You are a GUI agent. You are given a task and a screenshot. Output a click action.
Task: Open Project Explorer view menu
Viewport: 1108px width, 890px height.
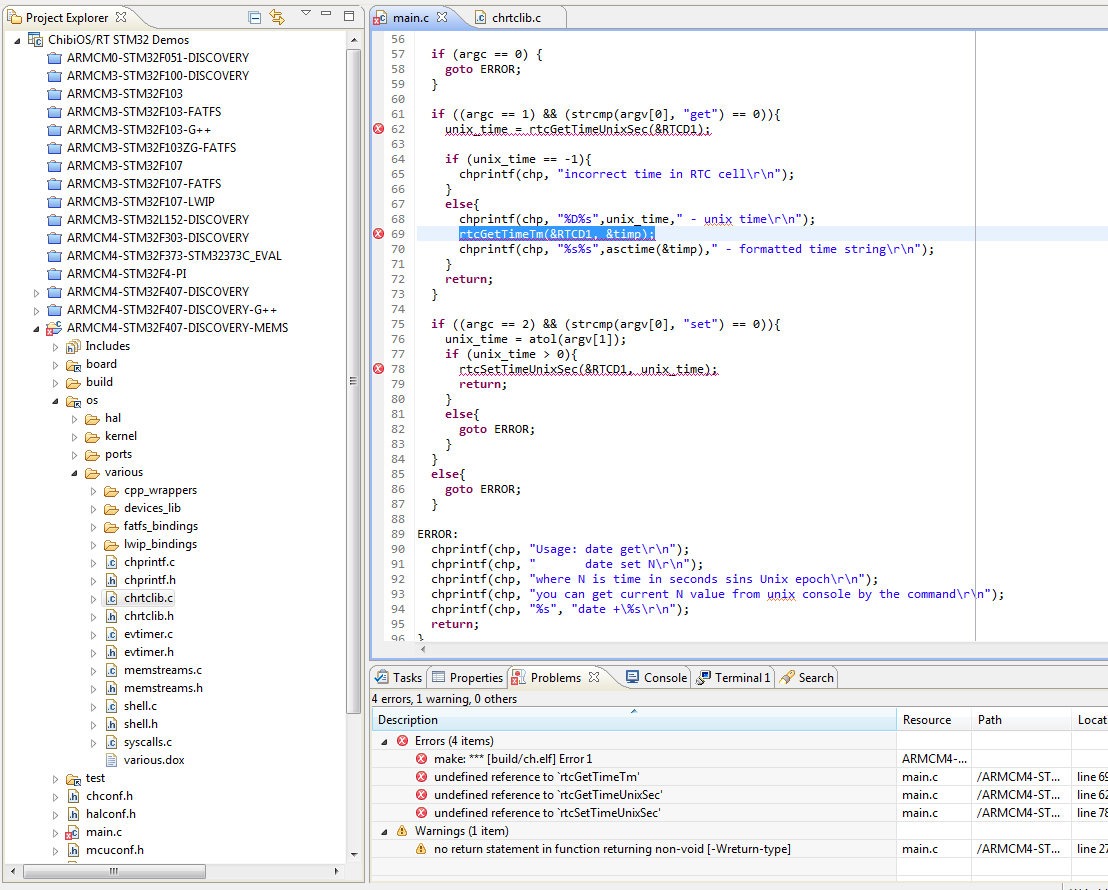click(x=305, y=13)
